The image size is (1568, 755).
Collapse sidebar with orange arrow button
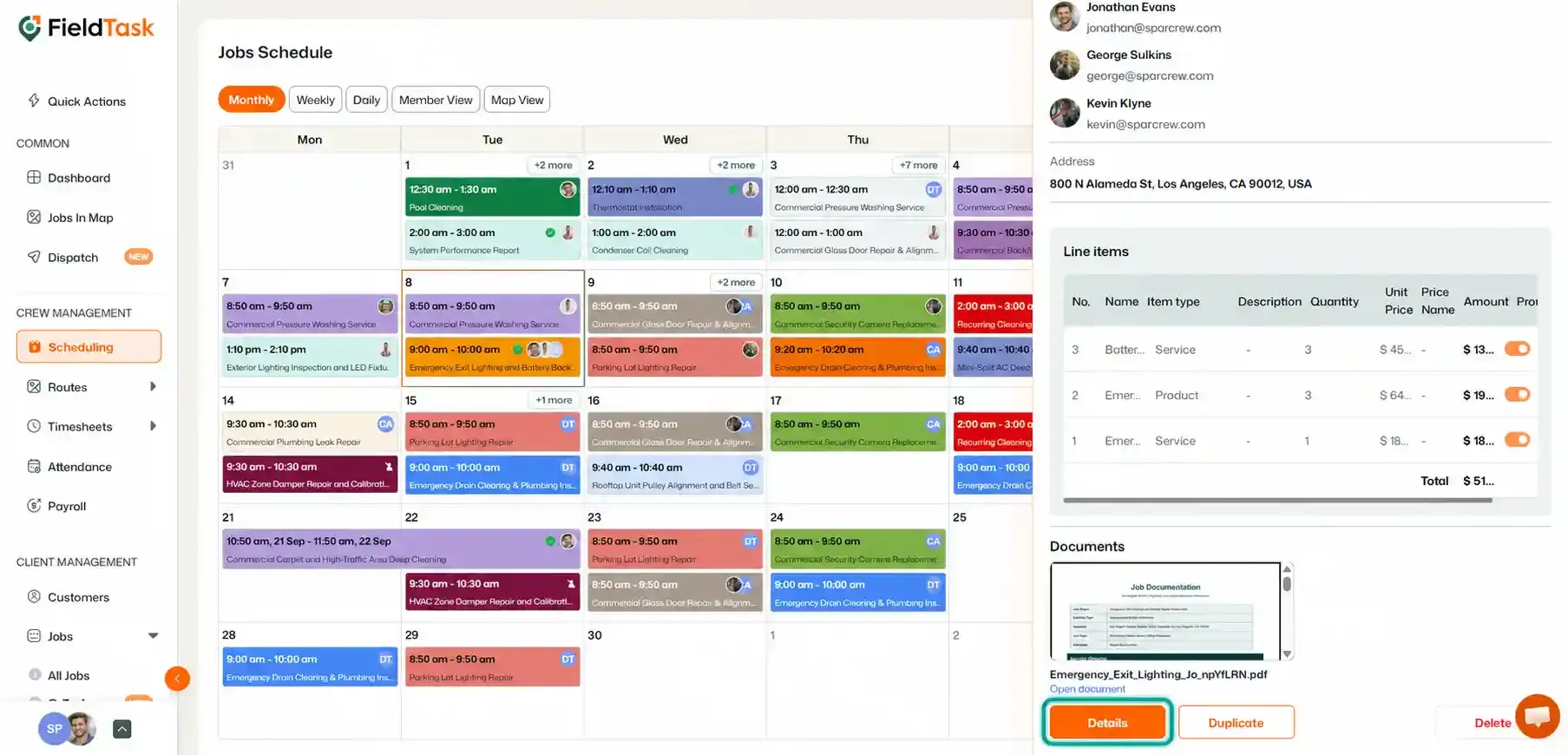[177, 679]
